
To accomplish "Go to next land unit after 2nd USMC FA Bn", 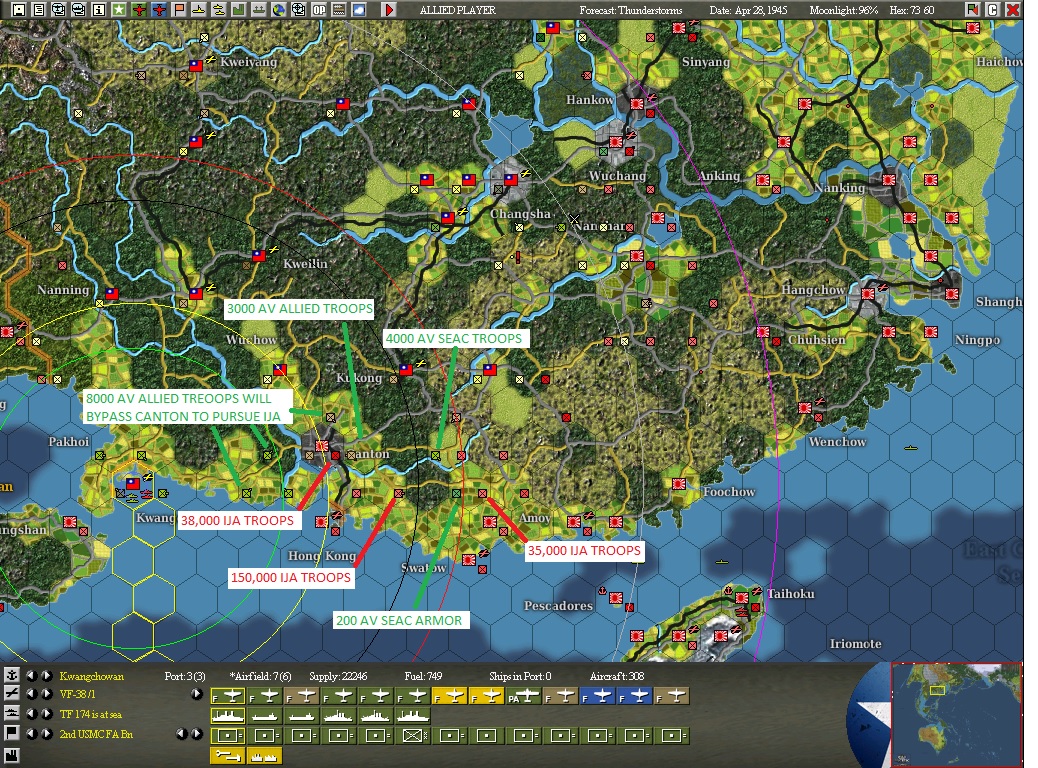I will pos(46,734).
